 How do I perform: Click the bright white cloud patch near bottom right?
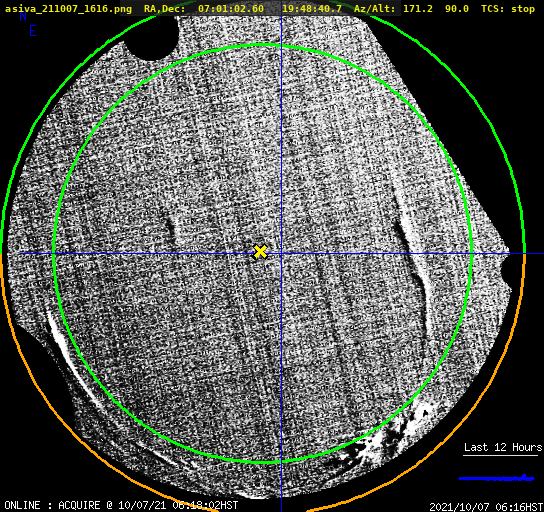[392, 434]
